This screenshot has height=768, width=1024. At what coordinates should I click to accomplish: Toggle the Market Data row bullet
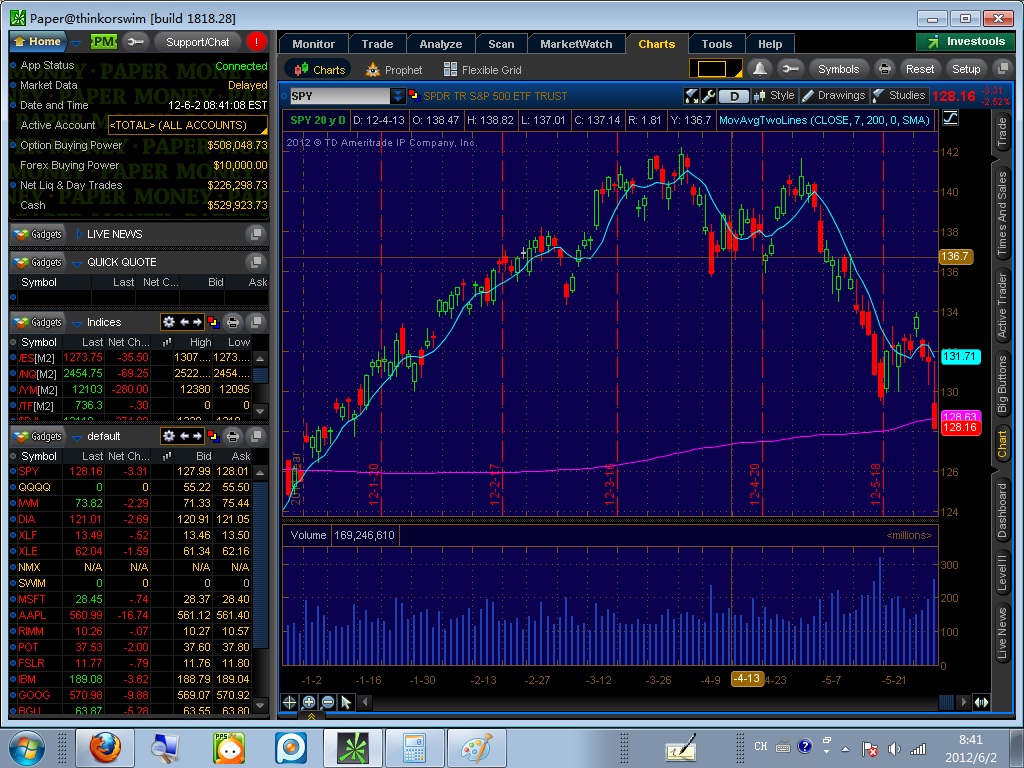point(13,85)
